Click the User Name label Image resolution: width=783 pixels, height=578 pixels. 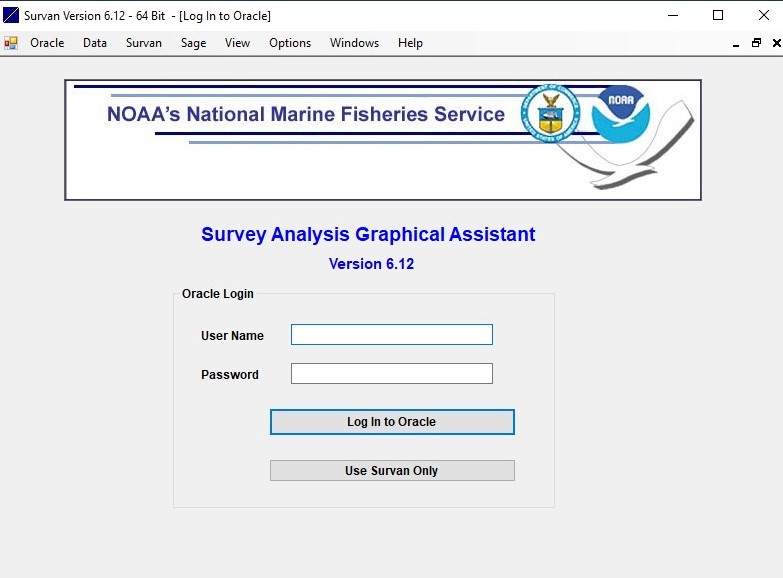point(232,336)
